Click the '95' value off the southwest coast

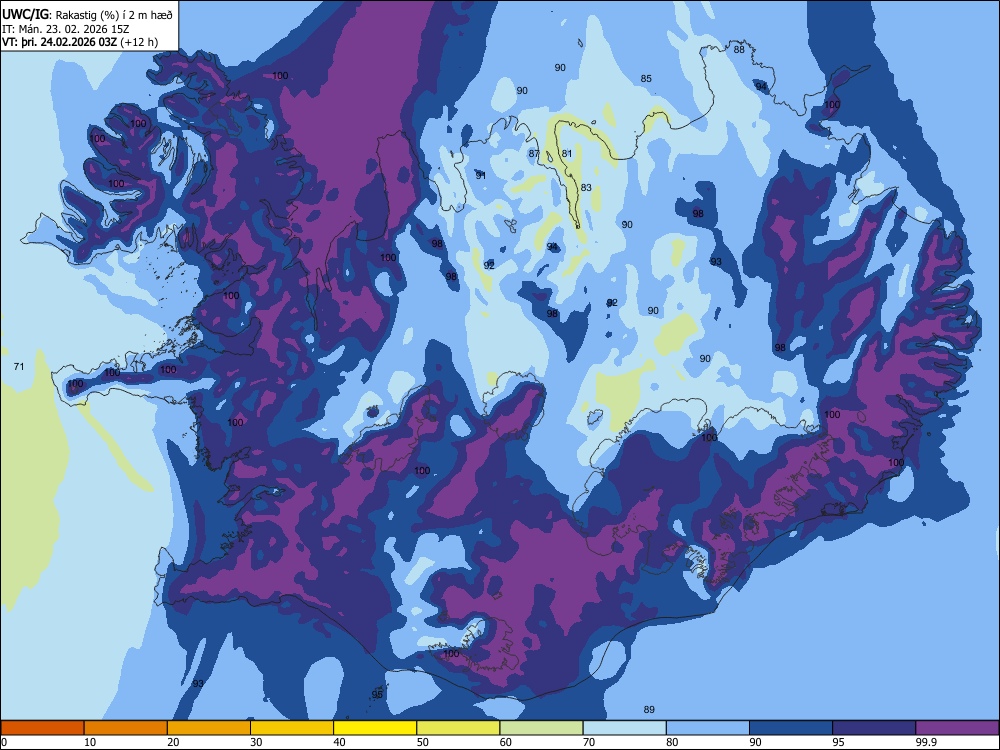(x=377, y=695)
